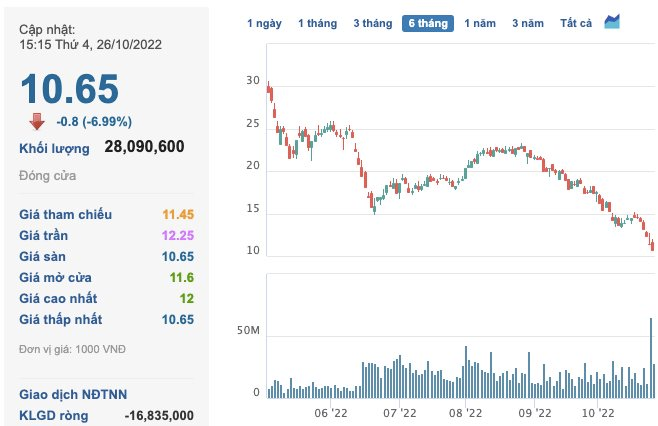The image size is (658, 426).
Task: Open the "Giao dịch NĐTNN" section heading
Action: [73, 394]
